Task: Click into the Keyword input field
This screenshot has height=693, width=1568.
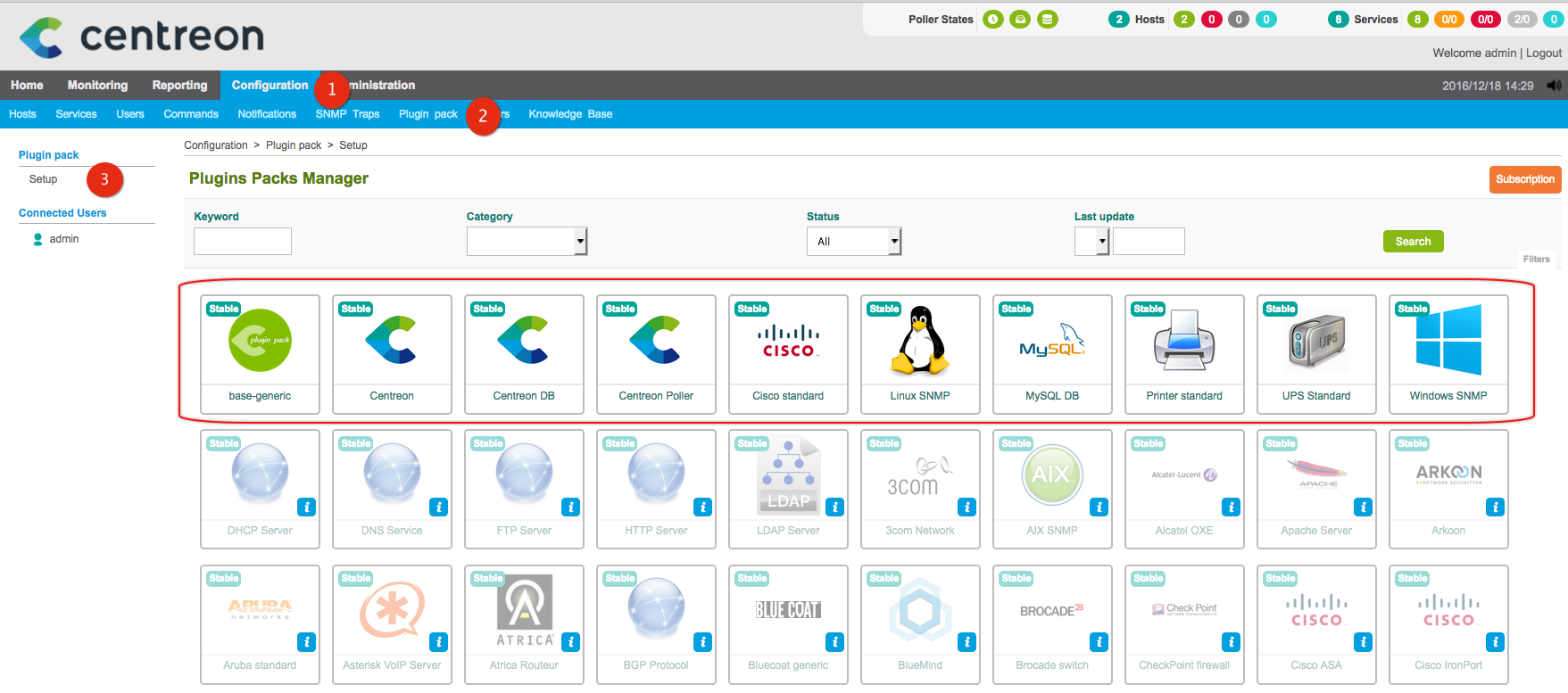Action: 243,242
